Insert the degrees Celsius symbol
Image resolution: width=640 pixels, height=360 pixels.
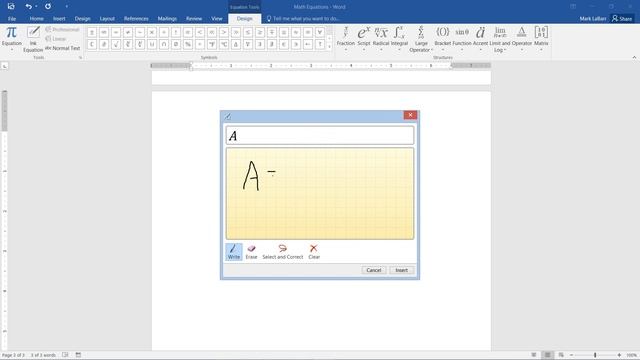tap(224, 44)
